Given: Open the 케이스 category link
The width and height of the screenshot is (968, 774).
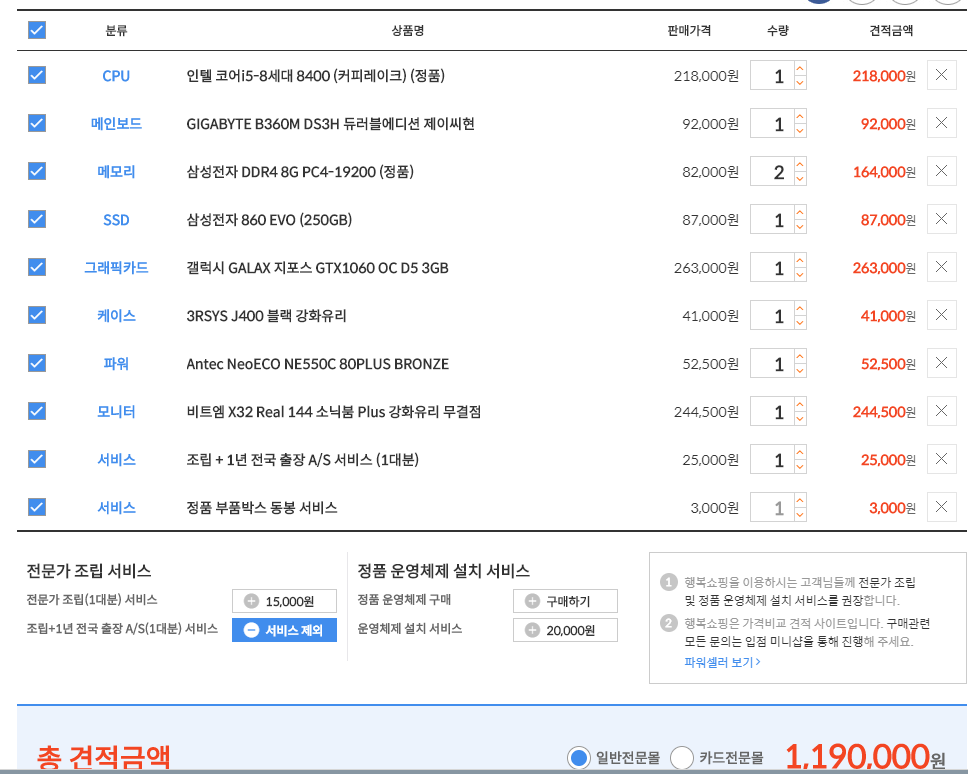Looking at the screenshot, I should click(116, 316).
